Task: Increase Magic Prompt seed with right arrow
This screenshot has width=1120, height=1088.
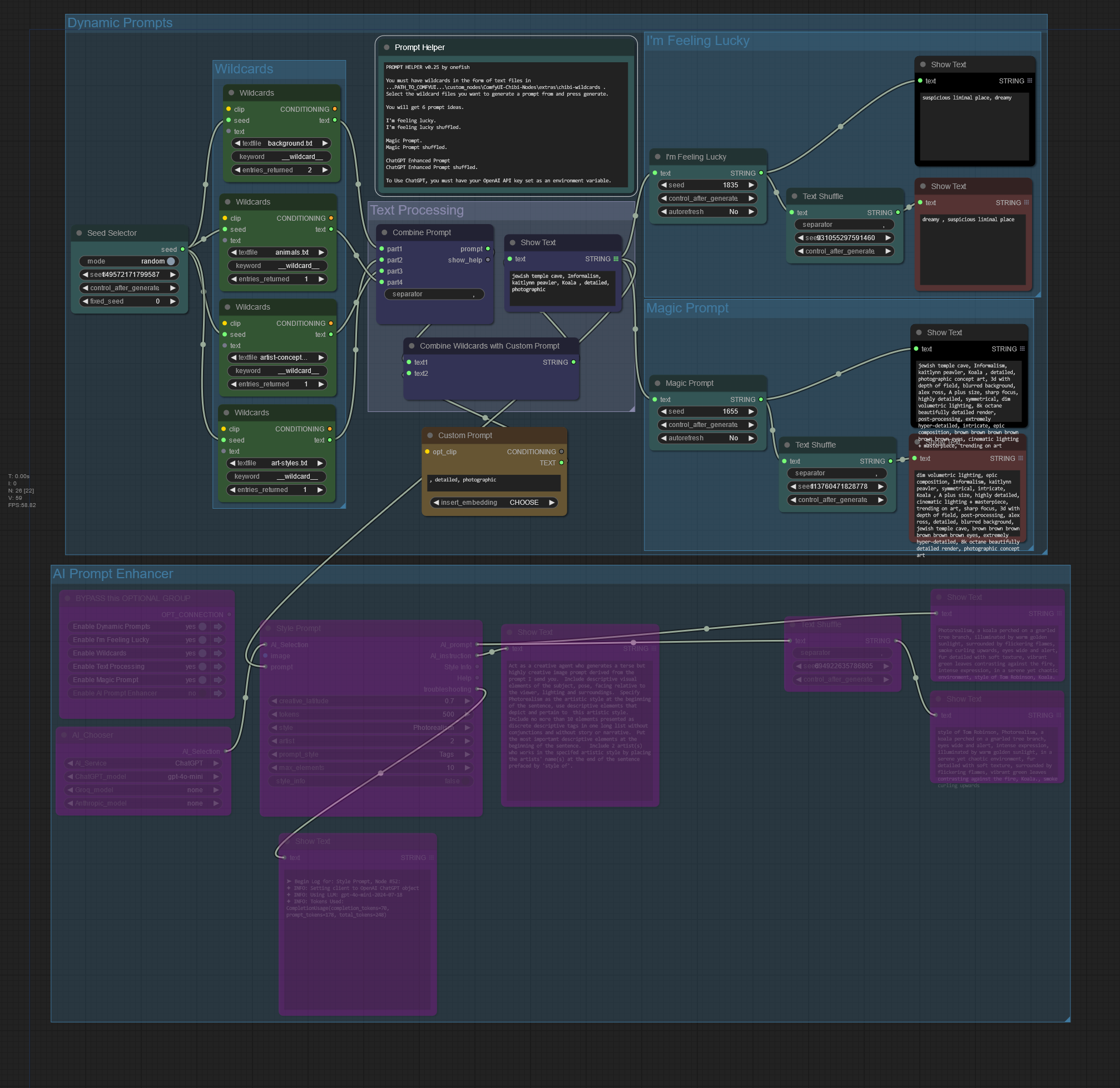Action: tap(751, 411)
